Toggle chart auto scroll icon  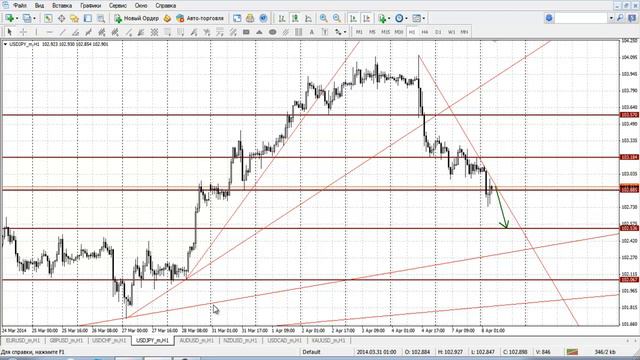[353, 18]
